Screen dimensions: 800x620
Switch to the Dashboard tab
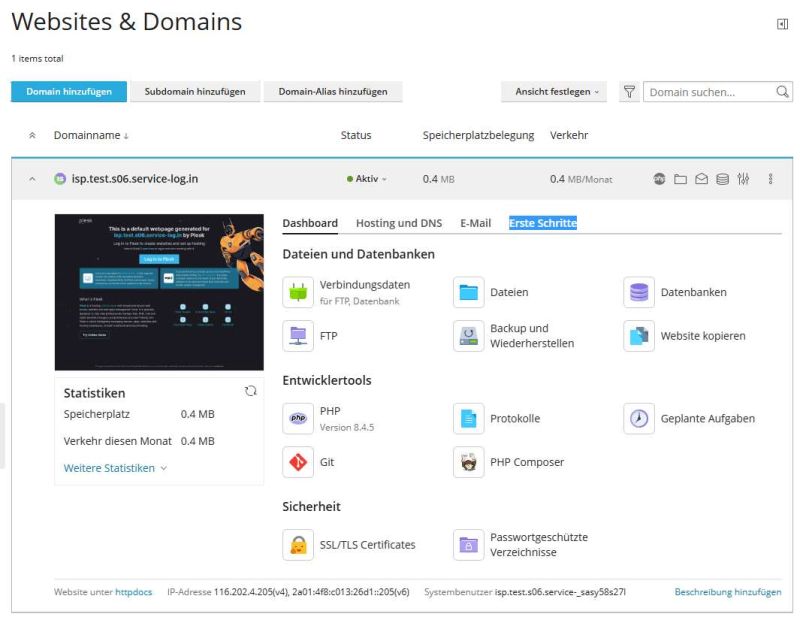(310, 224)
